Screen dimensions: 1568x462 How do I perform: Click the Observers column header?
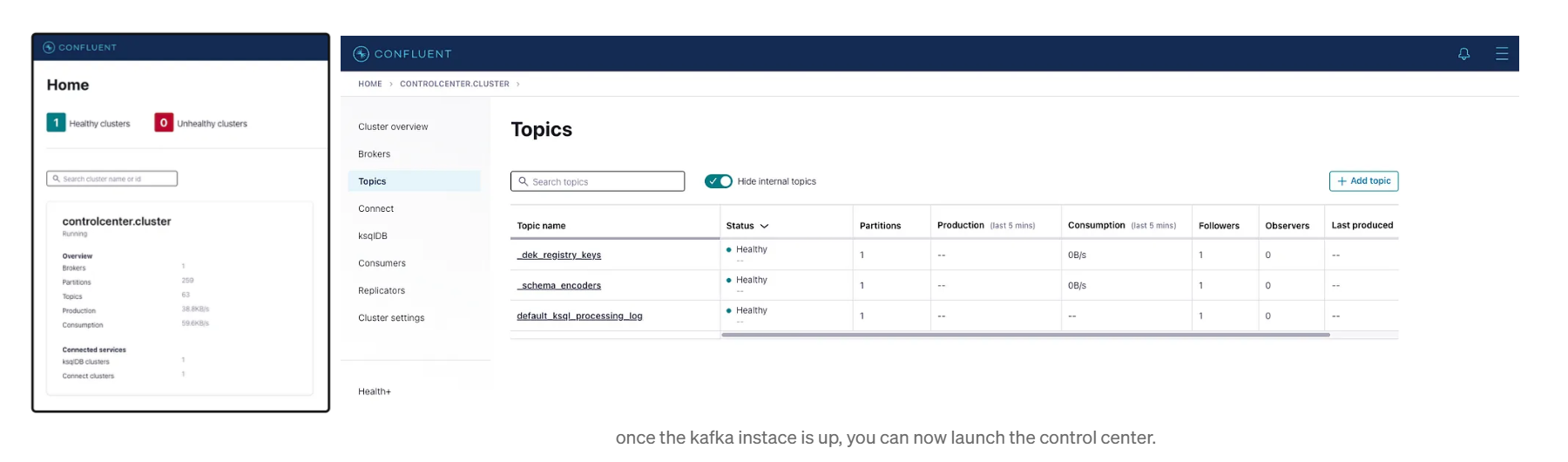pos(1287,226)
